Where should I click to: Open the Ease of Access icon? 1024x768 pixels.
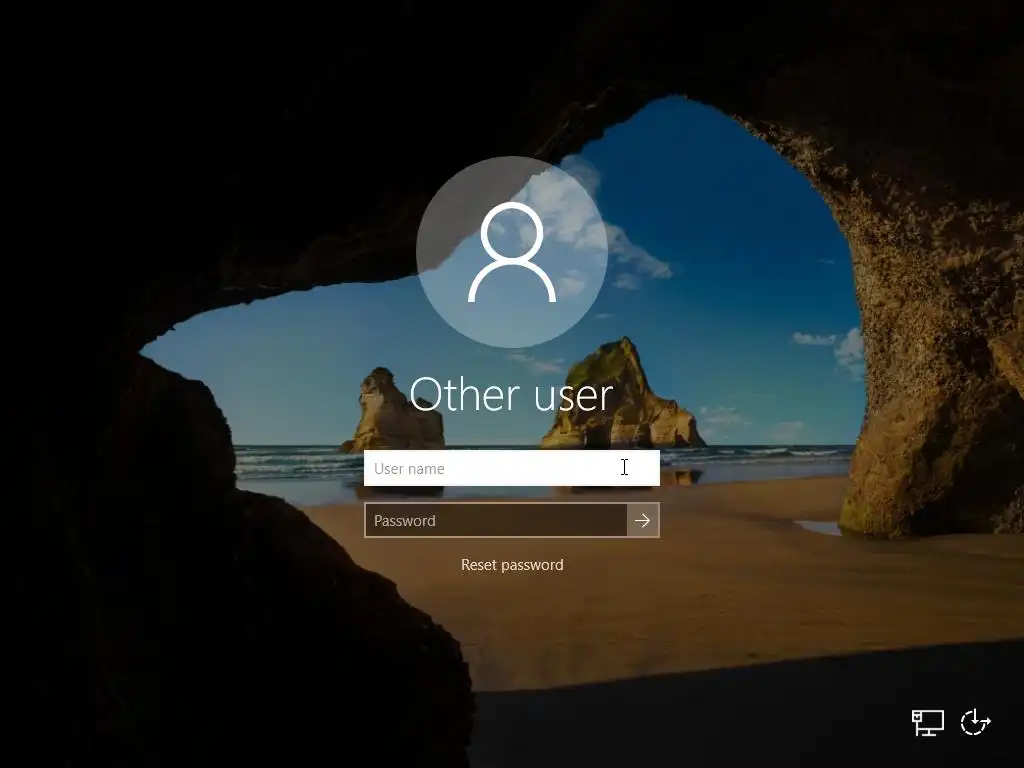point(976,722)
